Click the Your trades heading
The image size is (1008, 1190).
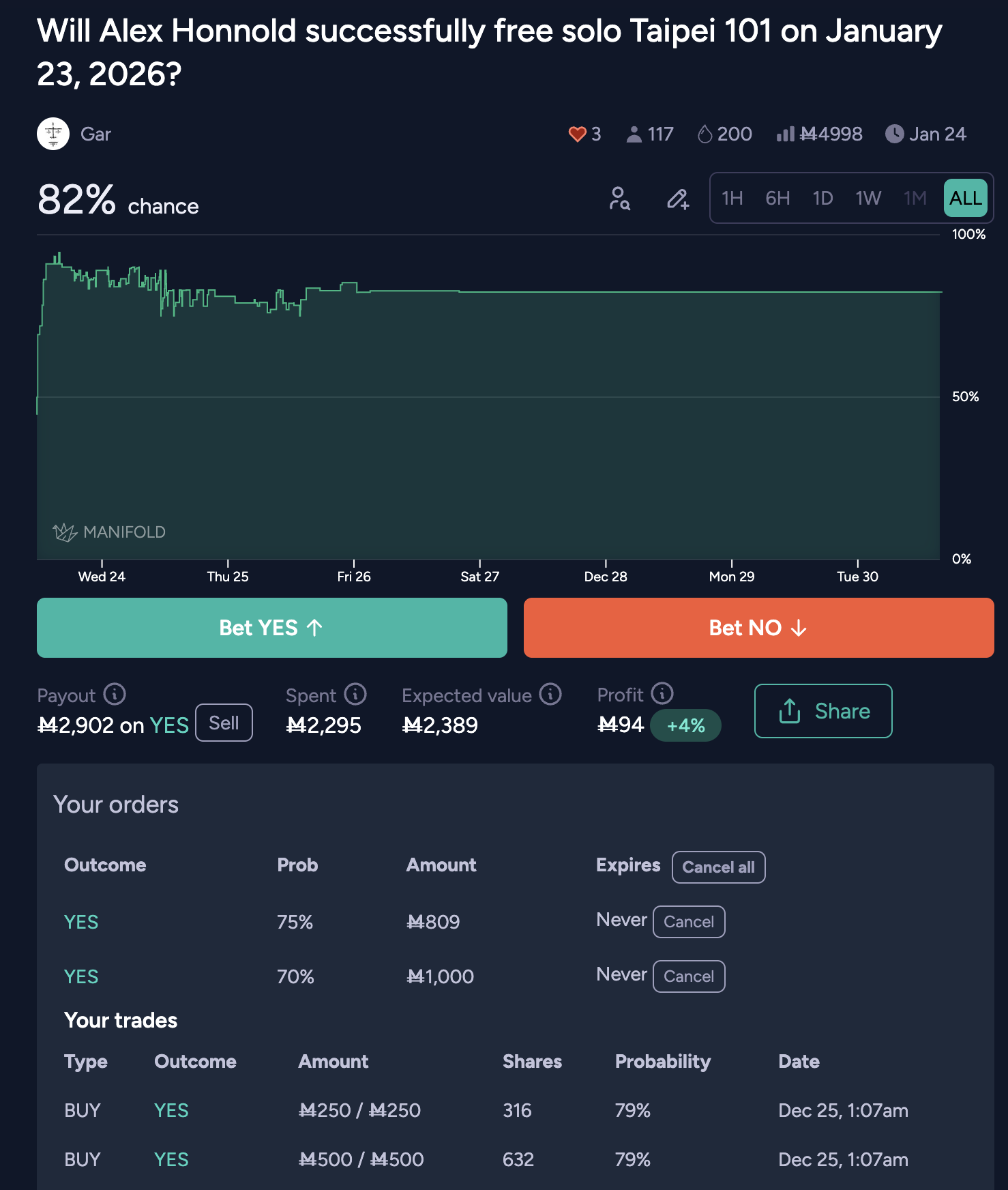pyautogui.click(x=121, y=1020)
